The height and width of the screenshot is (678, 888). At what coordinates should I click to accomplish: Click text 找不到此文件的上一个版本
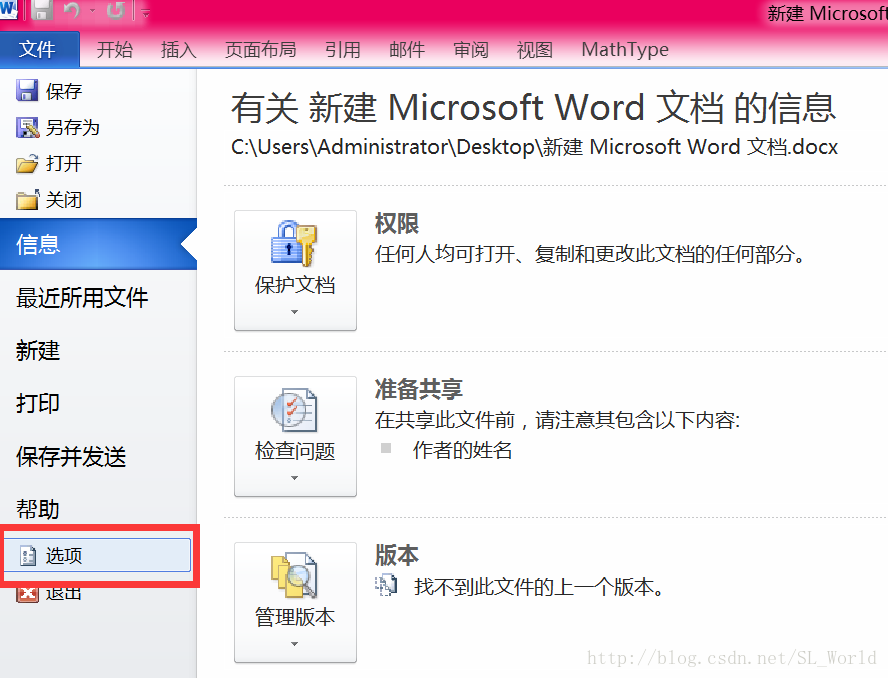[539, 587]
